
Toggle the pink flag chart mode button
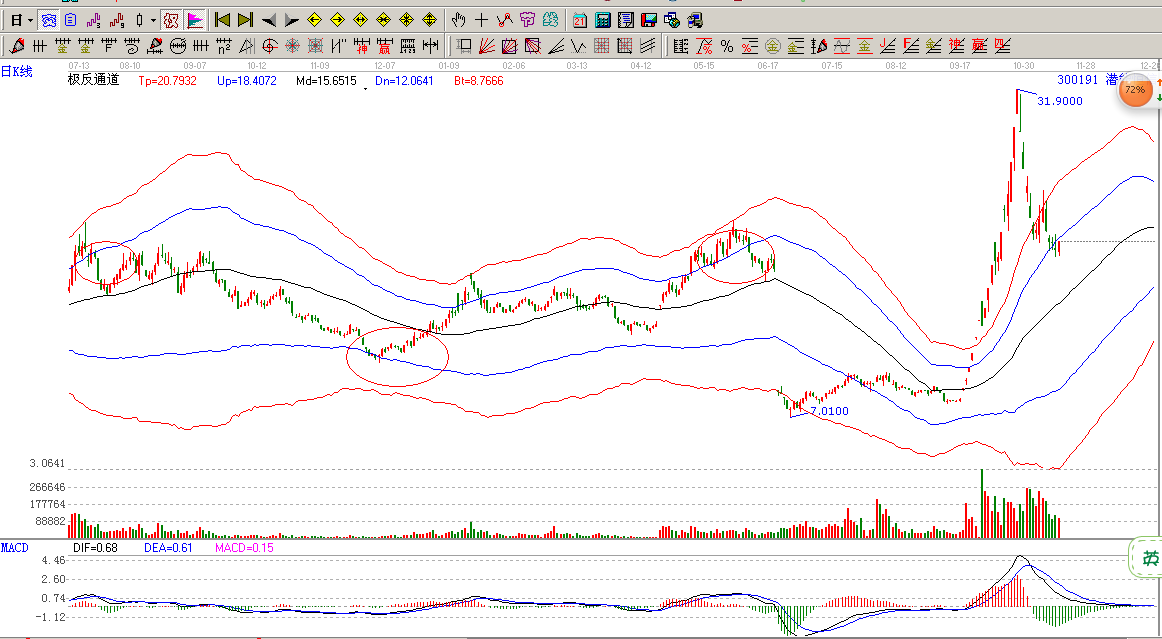tap(194, 19)
